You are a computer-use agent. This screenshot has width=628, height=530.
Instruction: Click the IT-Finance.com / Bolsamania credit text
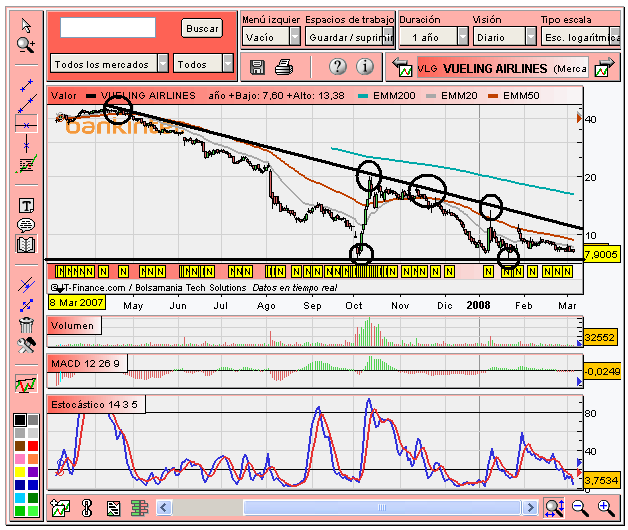coord(149,288)
